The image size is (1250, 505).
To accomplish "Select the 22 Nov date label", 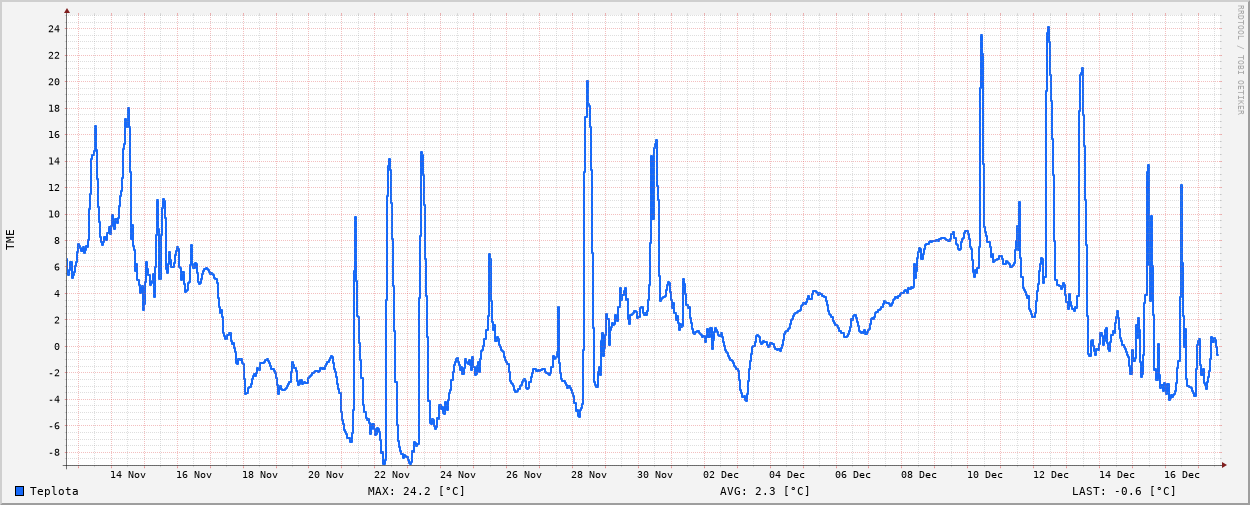I will pos(392,475).
